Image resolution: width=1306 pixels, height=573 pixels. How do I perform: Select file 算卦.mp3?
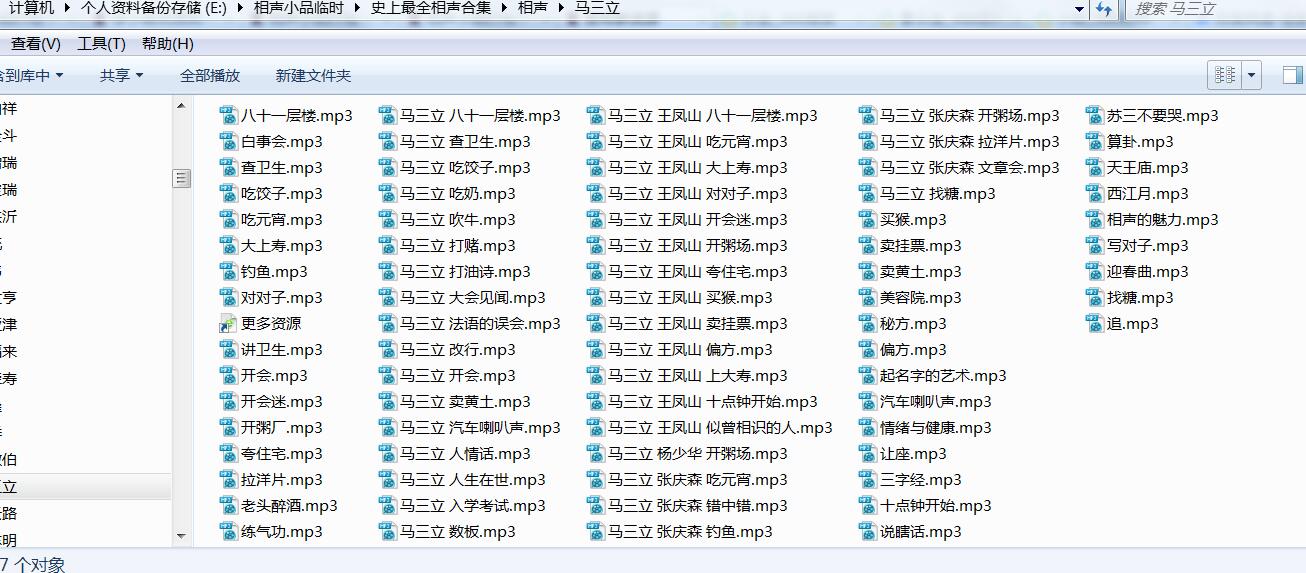tap(1129, 141)
